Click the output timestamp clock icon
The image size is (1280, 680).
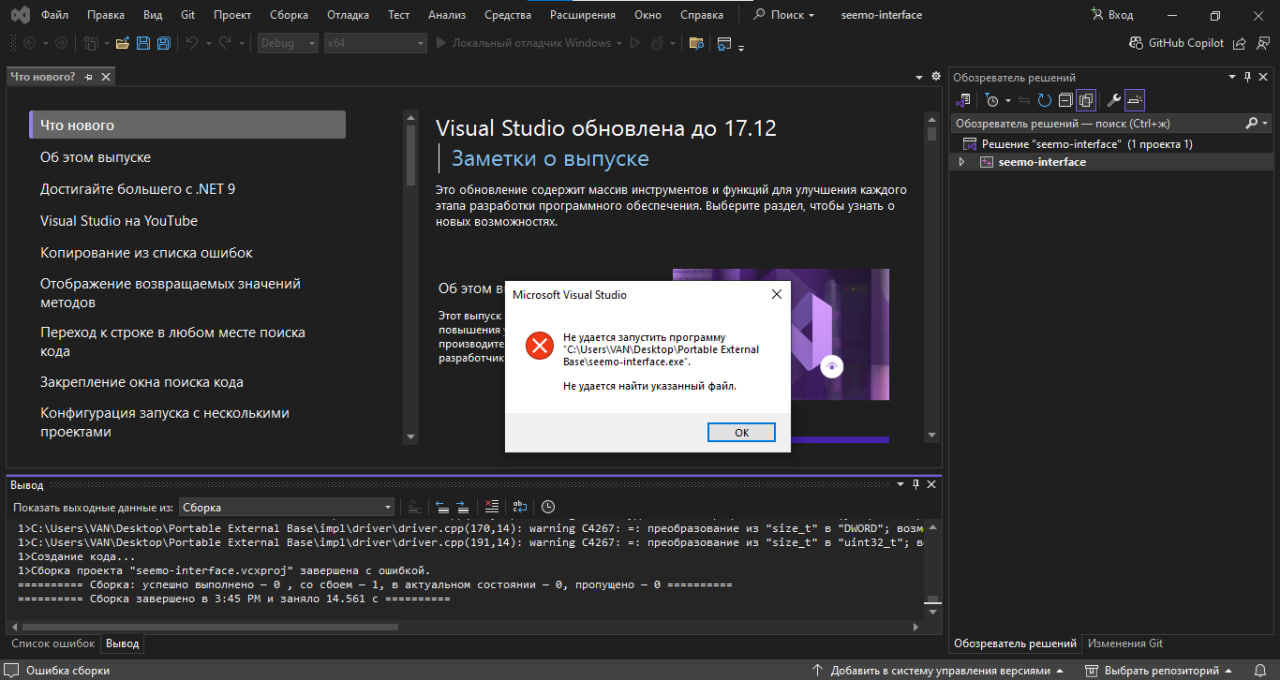[548, 507]
